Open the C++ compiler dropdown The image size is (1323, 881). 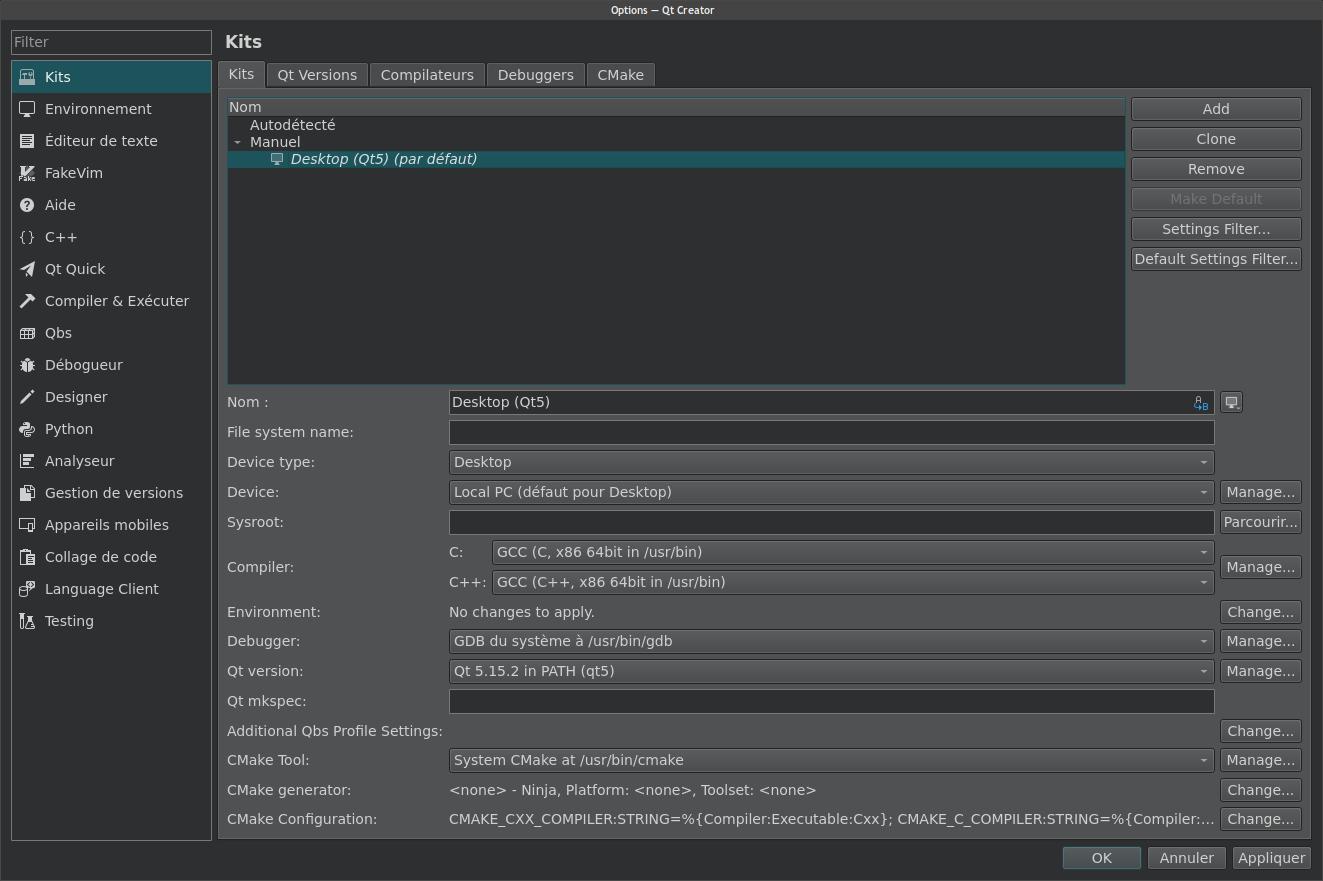pos(852,582)
